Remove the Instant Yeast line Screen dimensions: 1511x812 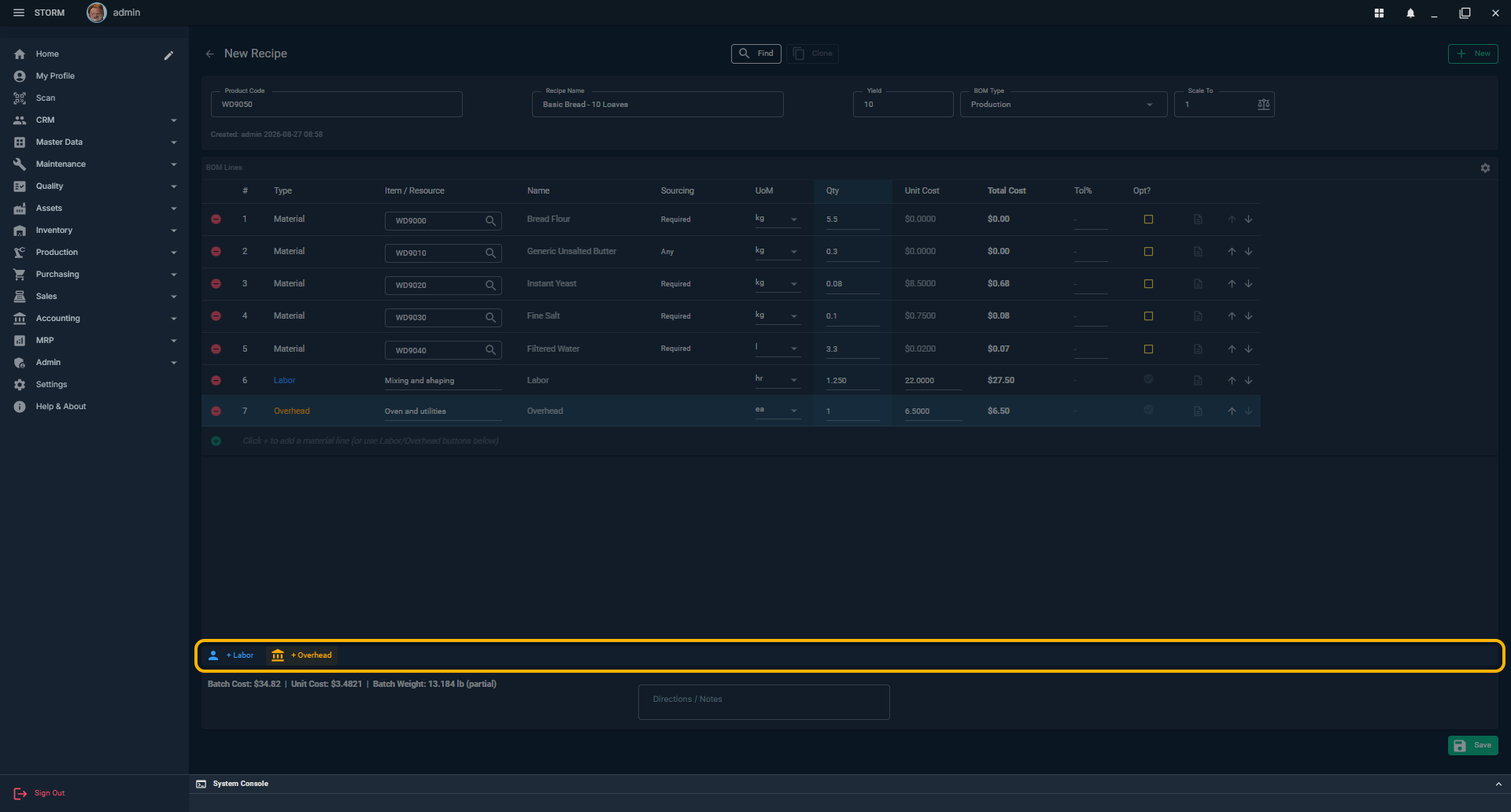(x=216, y=284)
